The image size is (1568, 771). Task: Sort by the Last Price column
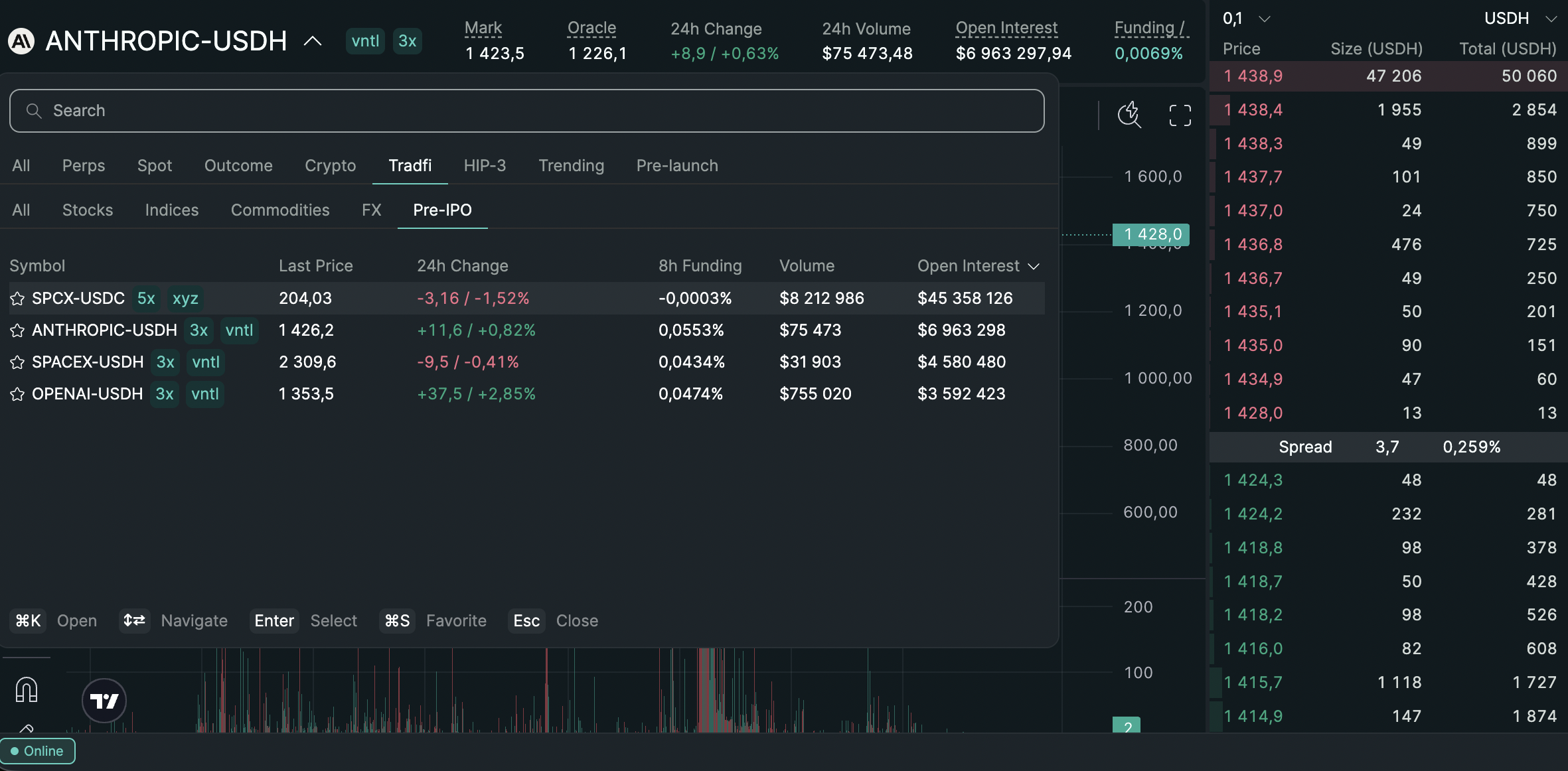316,265
